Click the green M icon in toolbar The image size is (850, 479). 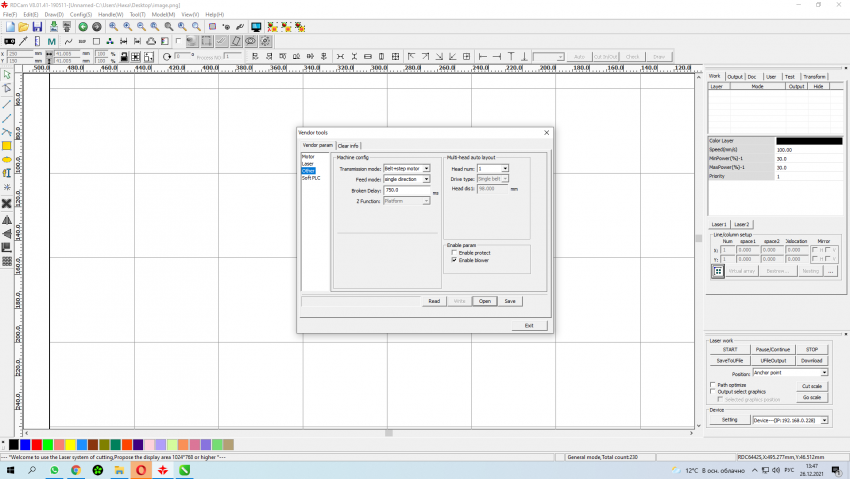(x=51, y=42)
